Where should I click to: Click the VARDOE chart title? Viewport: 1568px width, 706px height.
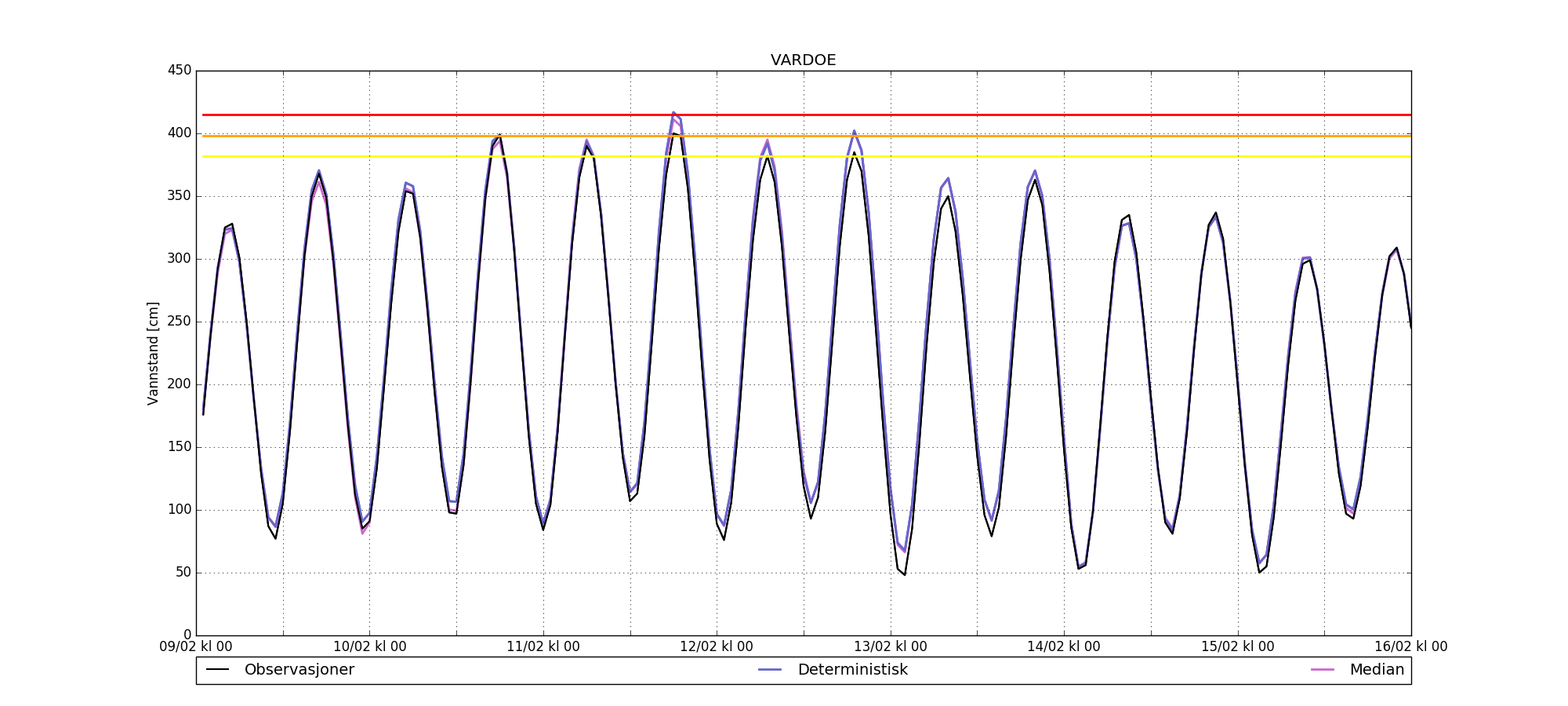point(803,60)
